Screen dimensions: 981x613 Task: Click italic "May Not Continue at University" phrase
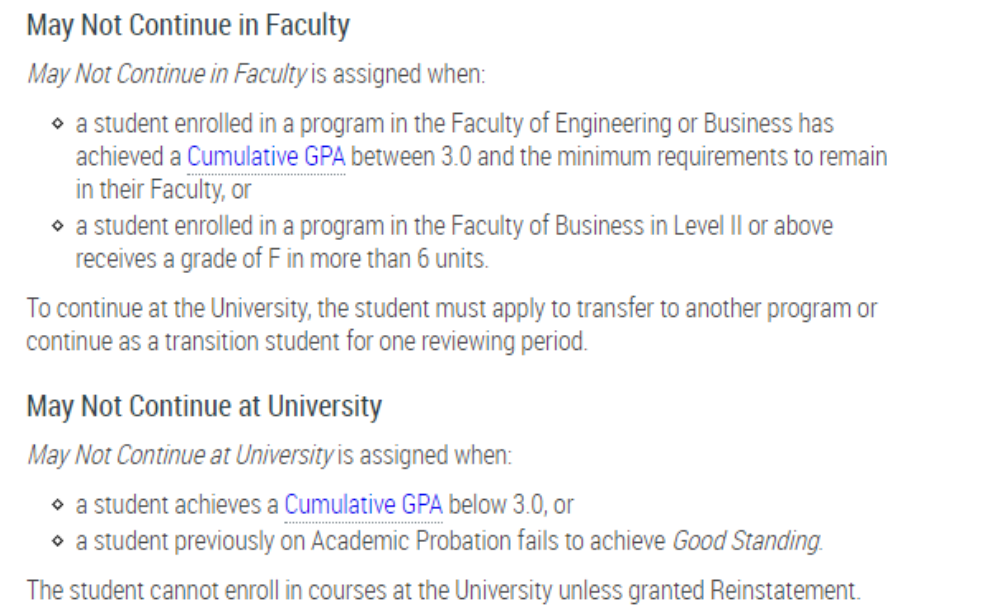pos(180,455)
